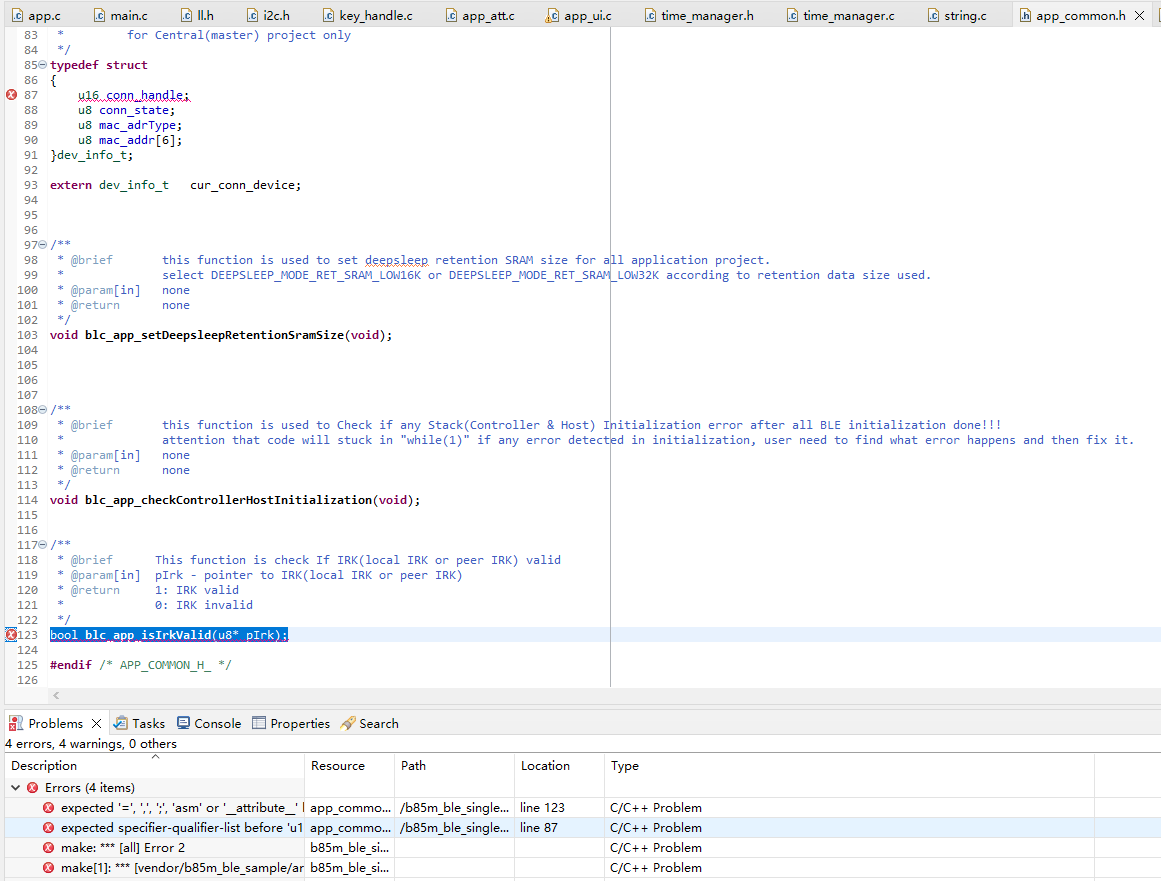Image resolution: width=1161 pixels, height=881 pixels.
Task: Click the app_ui.c tab file icon
Action: [552, 15]
